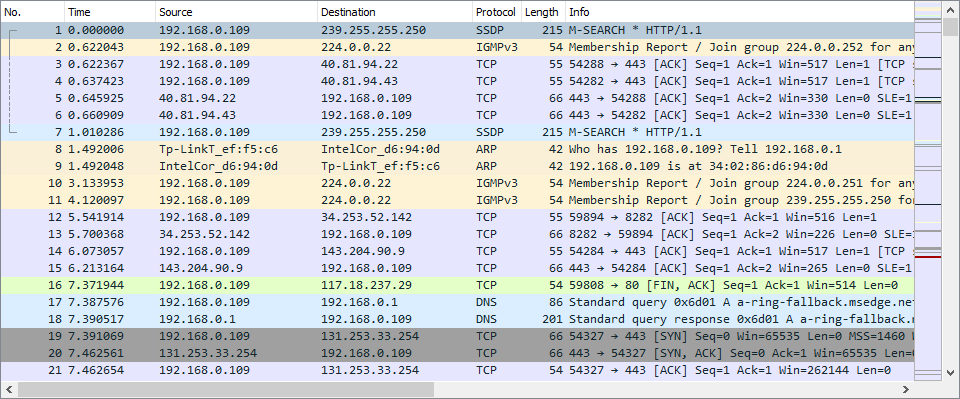The width and height of the screenshot is (960, 399).
Task: Select the FIN, ACK packet to 117.18.237.29
Action: point(457,285)
